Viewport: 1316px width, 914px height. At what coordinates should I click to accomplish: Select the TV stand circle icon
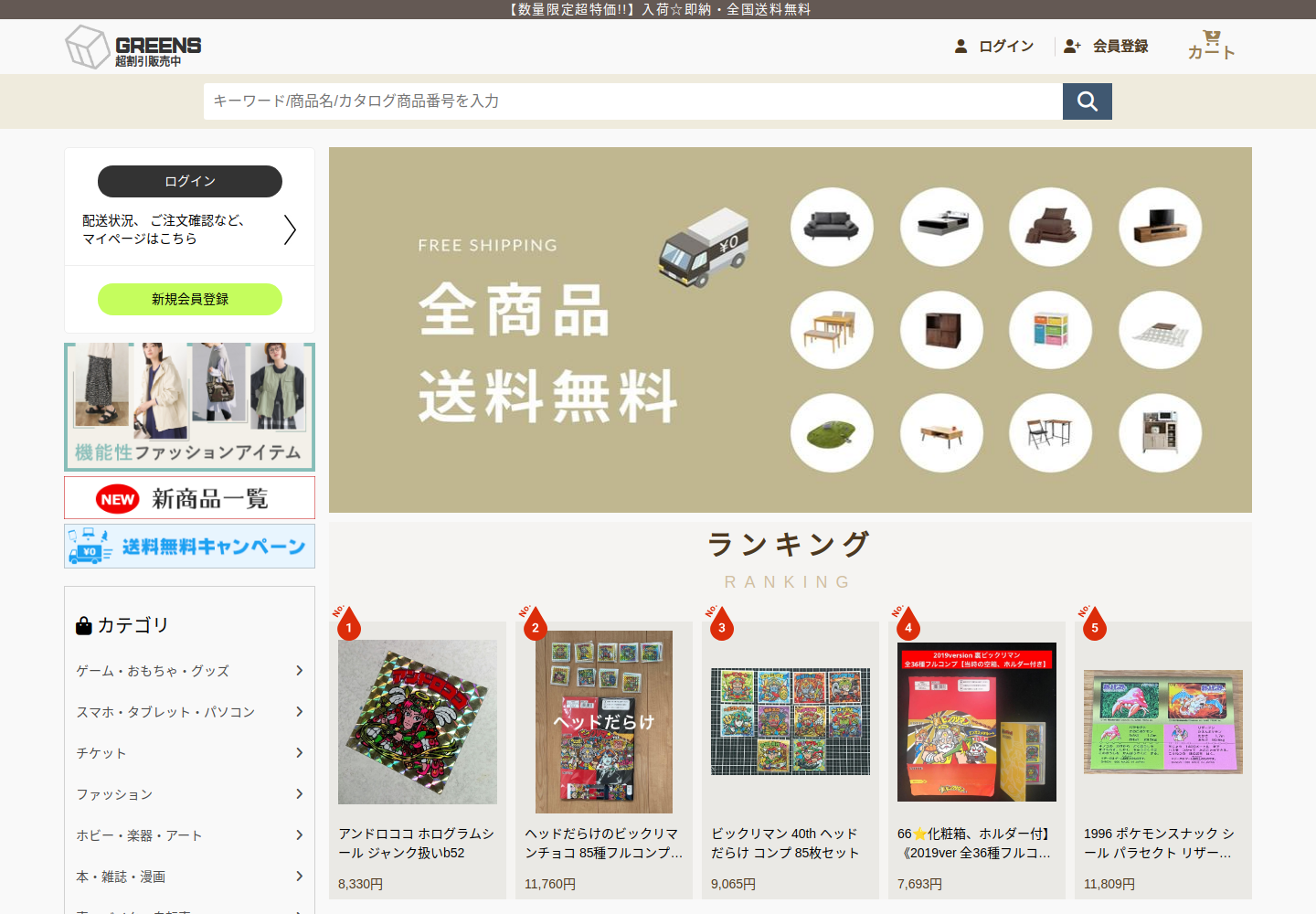[x=1160, y=227]
